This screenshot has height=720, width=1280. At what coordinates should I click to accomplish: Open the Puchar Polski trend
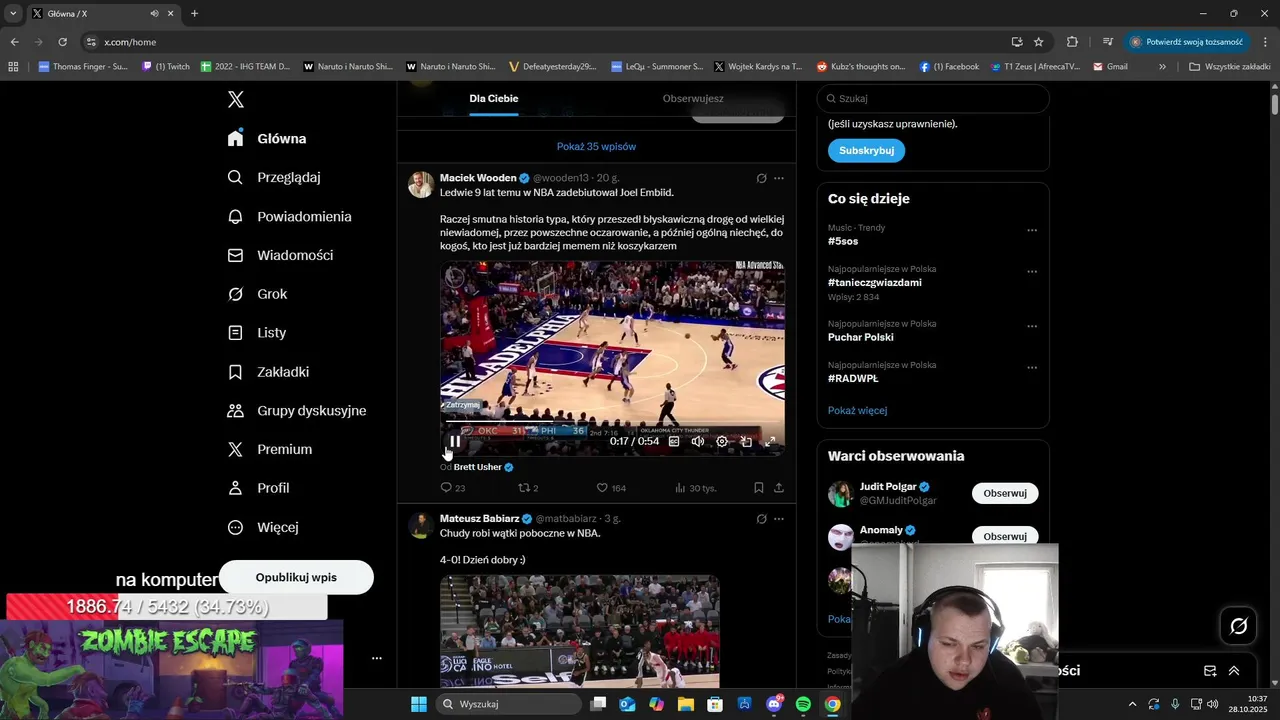coord(861,337)
